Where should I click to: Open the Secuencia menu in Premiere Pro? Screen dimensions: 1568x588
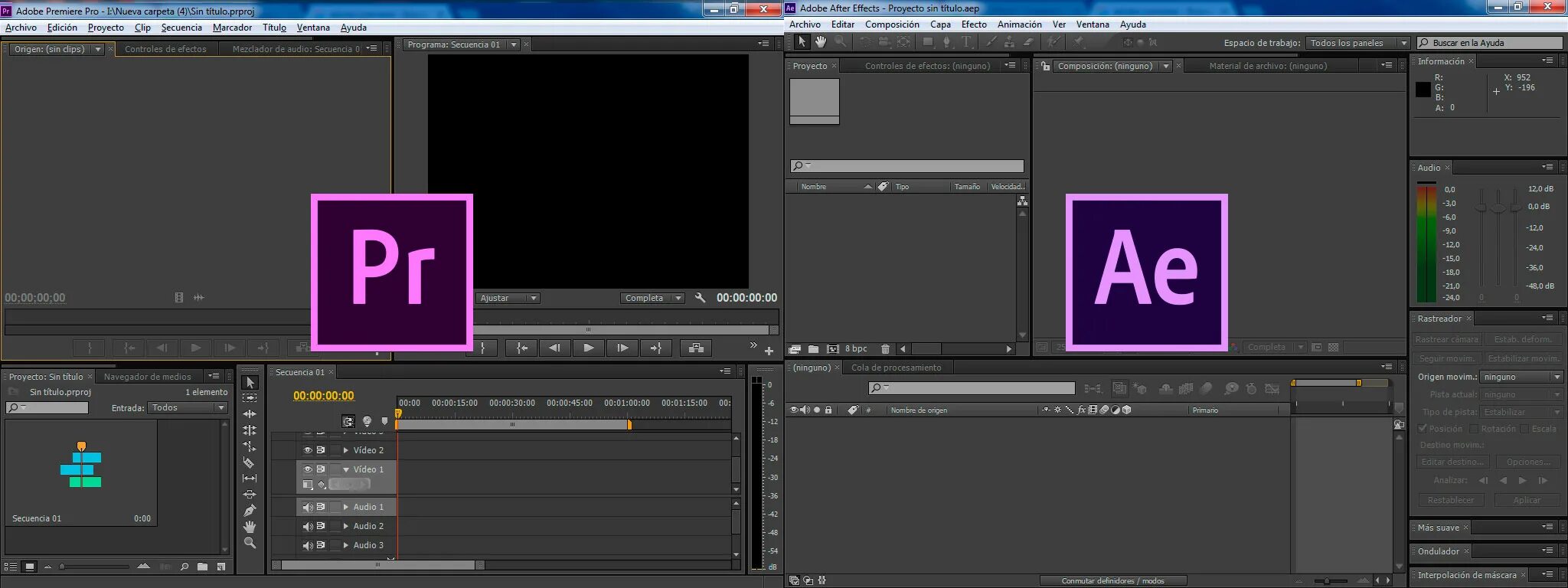tap(181, 28)
